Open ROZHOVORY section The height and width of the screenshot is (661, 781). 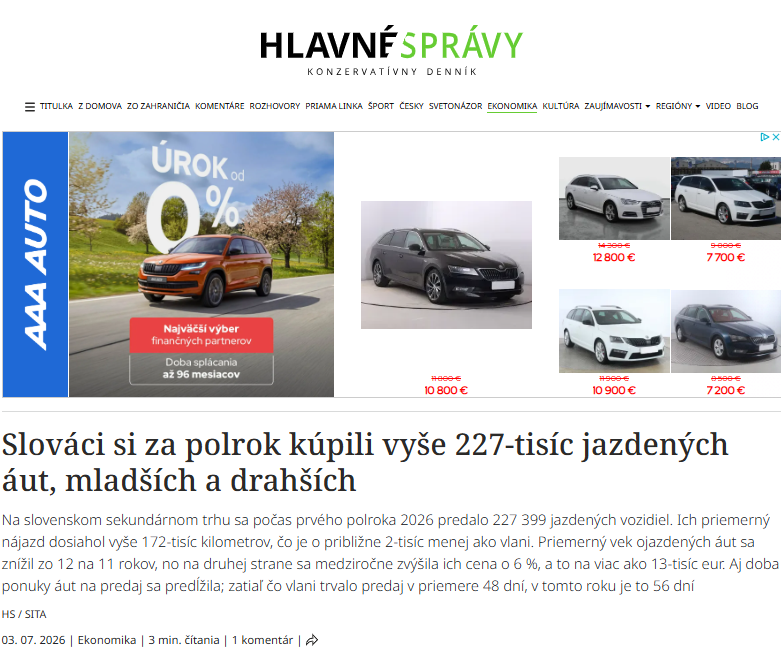tap(275, 106)
